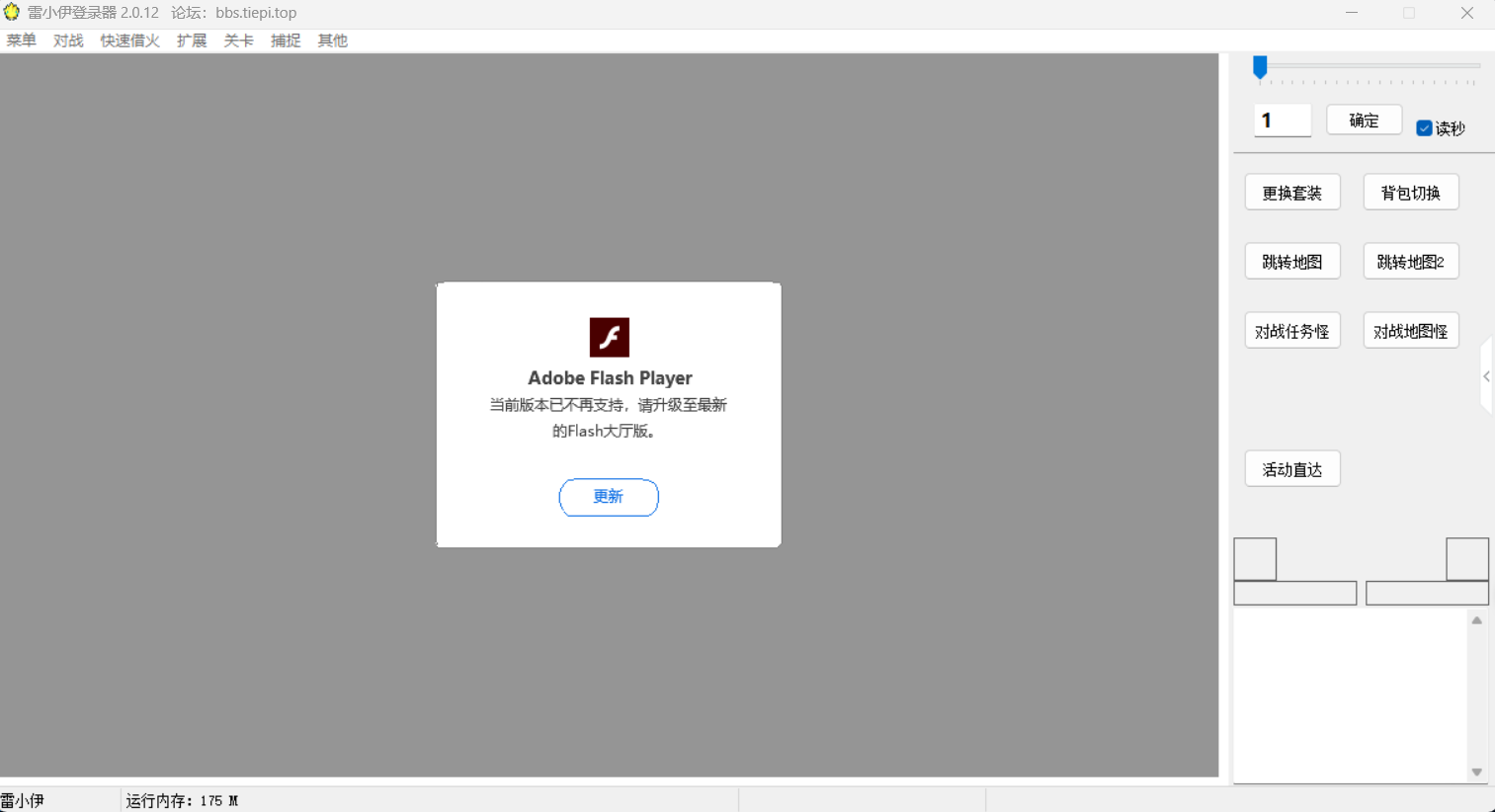The height and width of the screenshot is (812, 1495).
Task: Toggle the 读秒 checkbox
Action: tap(1424, 128)
